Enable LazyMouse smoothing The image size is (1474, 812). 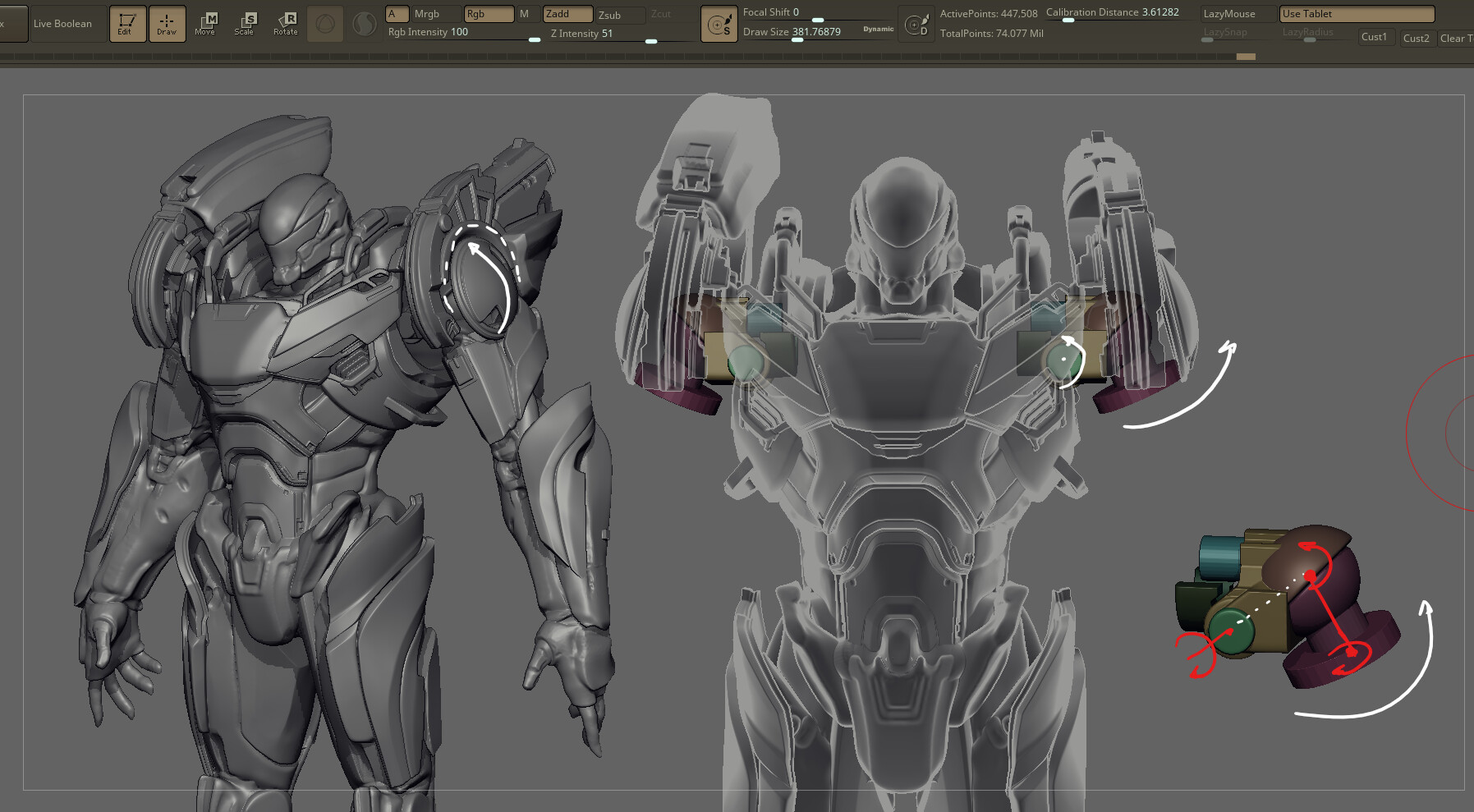[1233, 13]
